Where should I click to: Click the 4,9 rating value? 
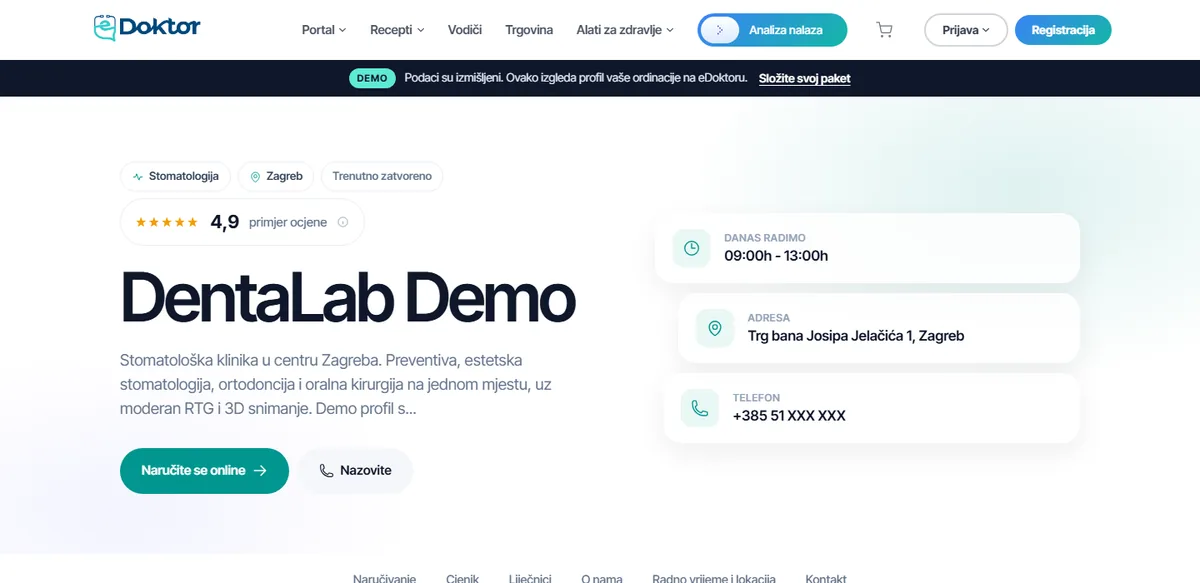click(225, 222)
